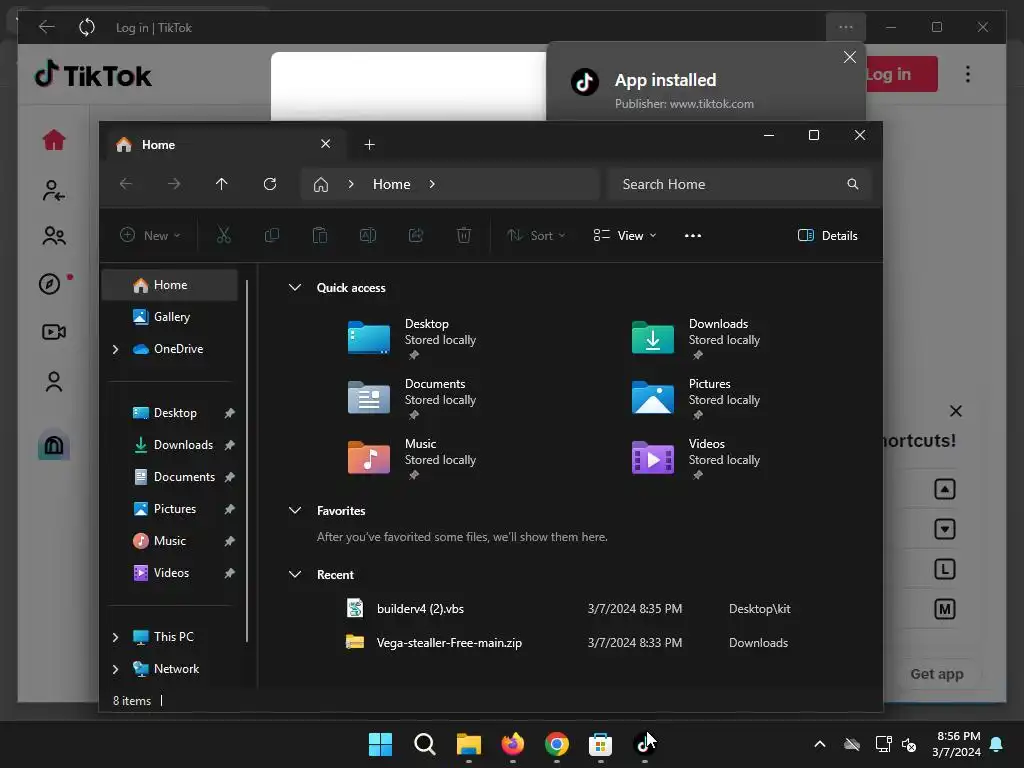Select Gallery in the navigation pane

click(x=170, y=317)
